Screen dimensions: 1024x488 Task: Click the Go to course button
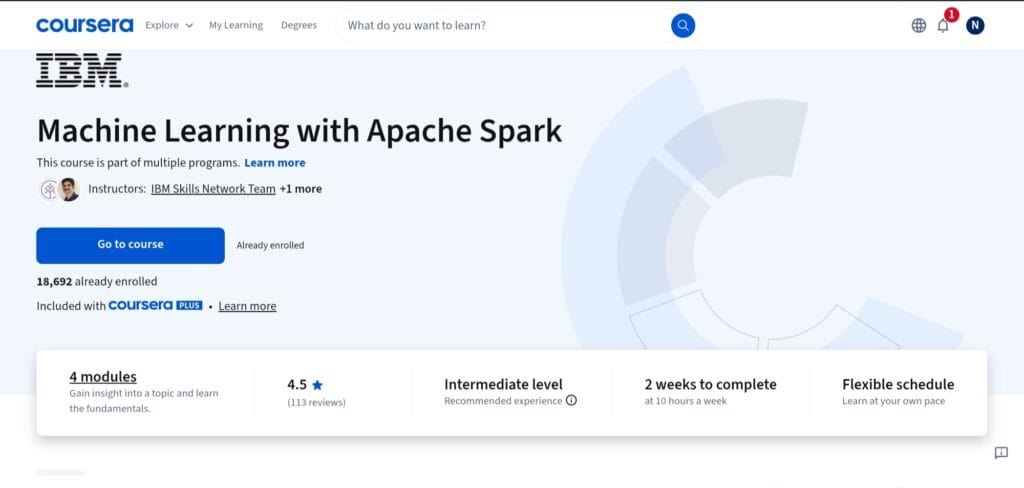[x=131, y=245]
